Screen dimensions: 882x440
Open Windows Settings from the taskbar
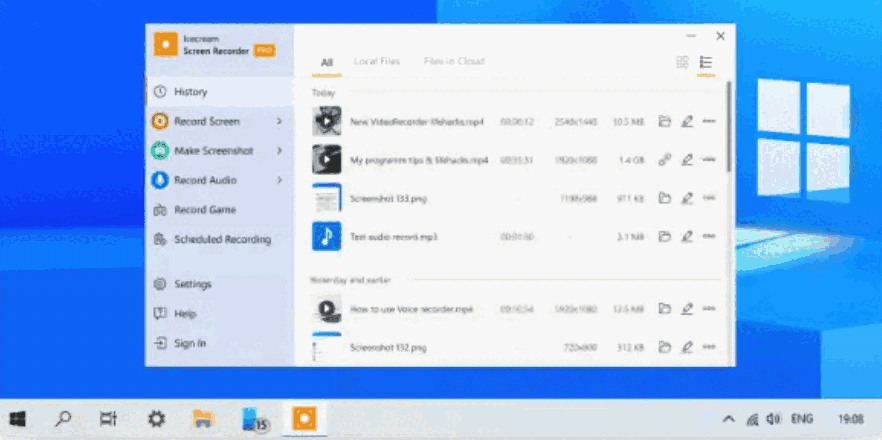point(156,419)
